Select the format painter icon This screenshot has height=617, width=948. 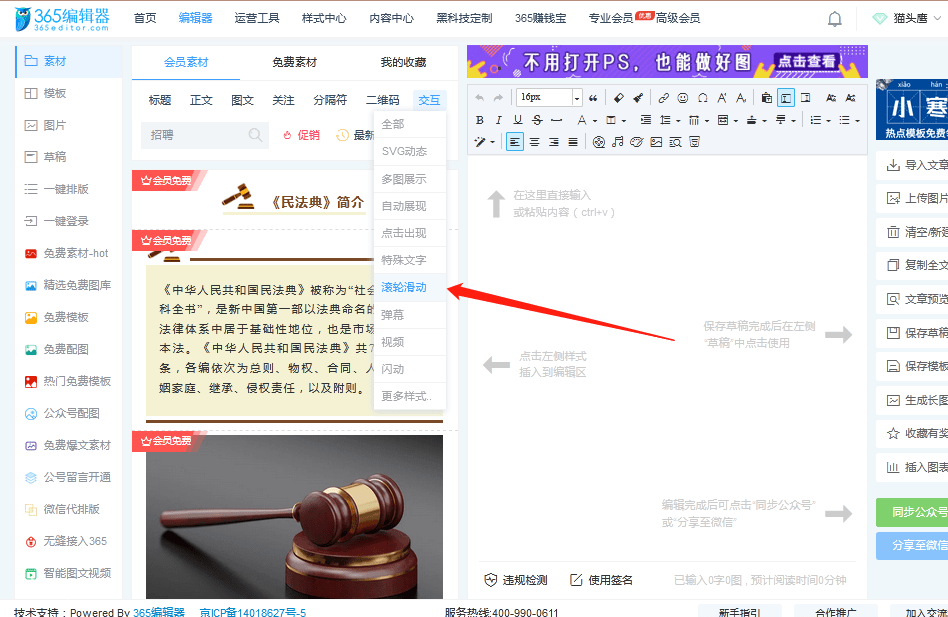coord(637,98)
